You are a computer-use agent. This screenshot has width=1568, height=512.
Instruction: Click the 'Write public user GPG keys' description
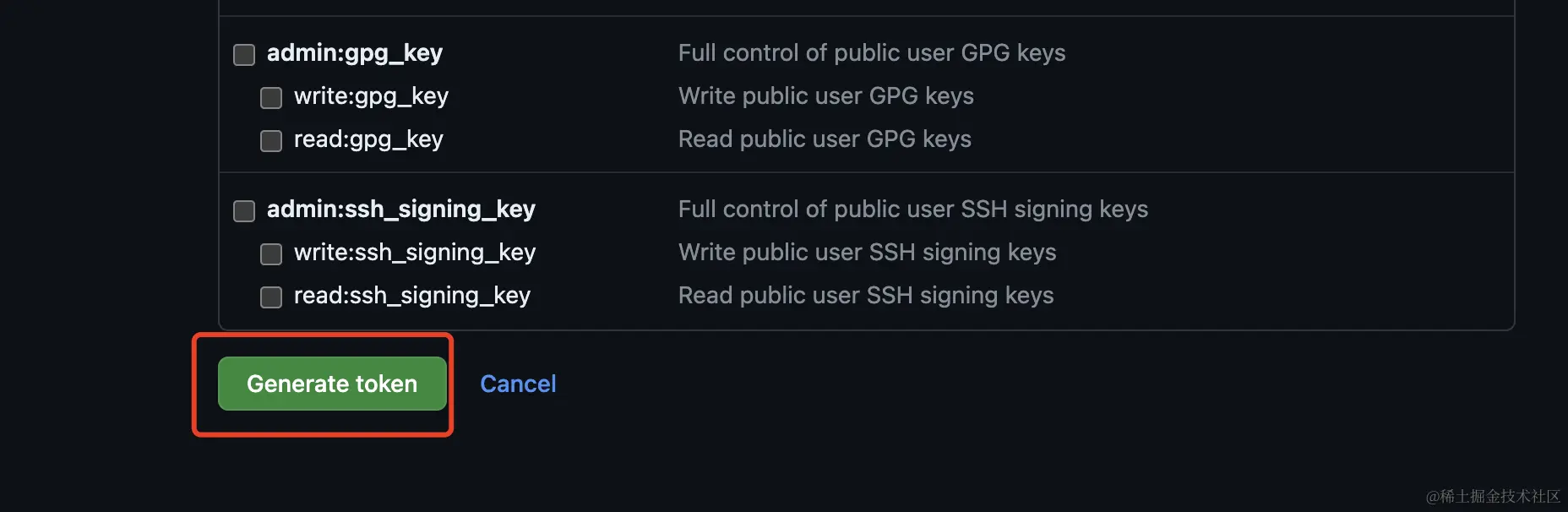point(826,96)
